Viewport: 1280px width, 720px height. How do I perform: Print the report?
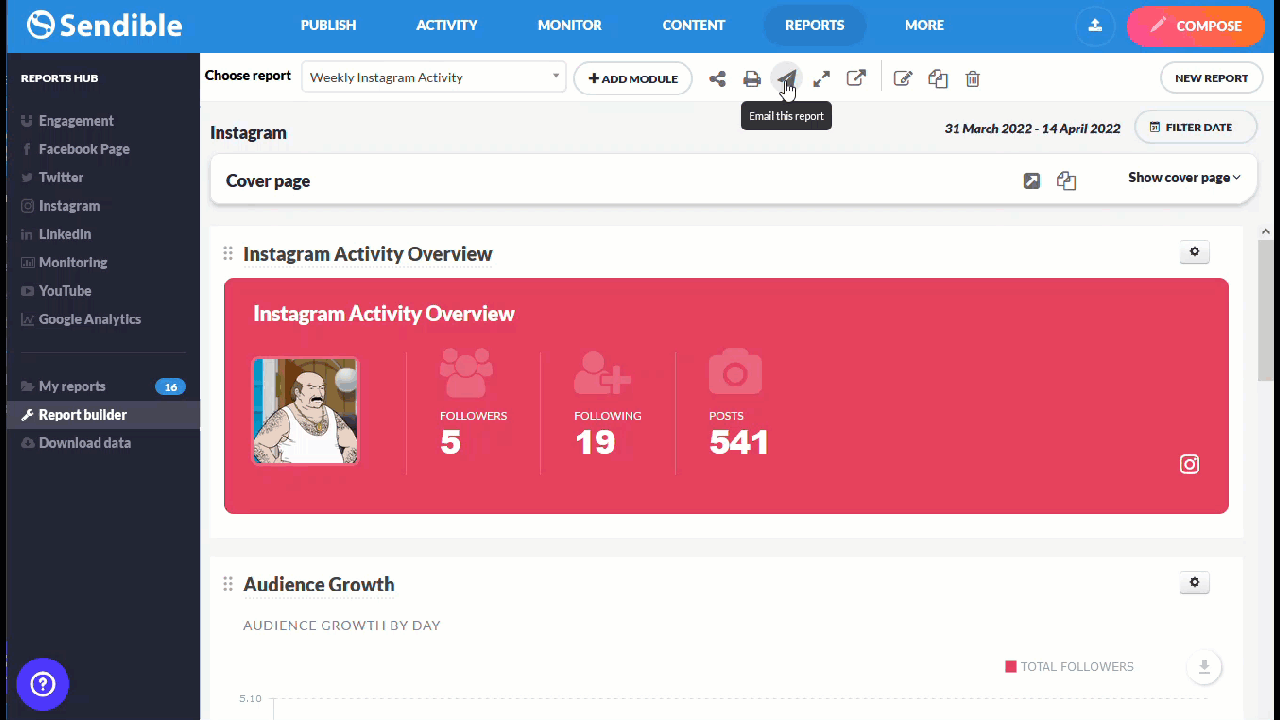[751, 78]
